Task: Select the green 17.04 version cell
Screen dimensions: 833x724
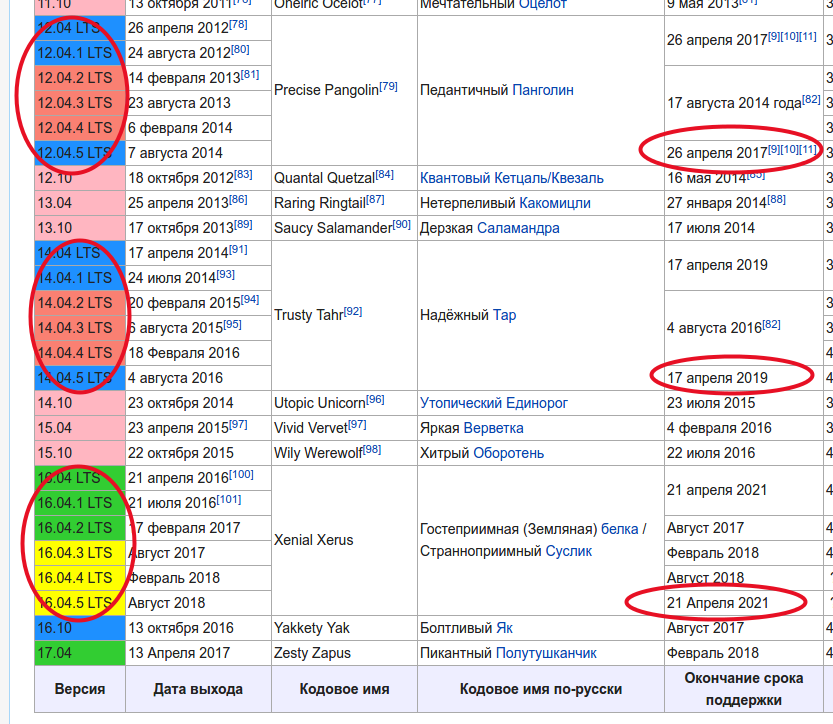Action: pos(80,653)
